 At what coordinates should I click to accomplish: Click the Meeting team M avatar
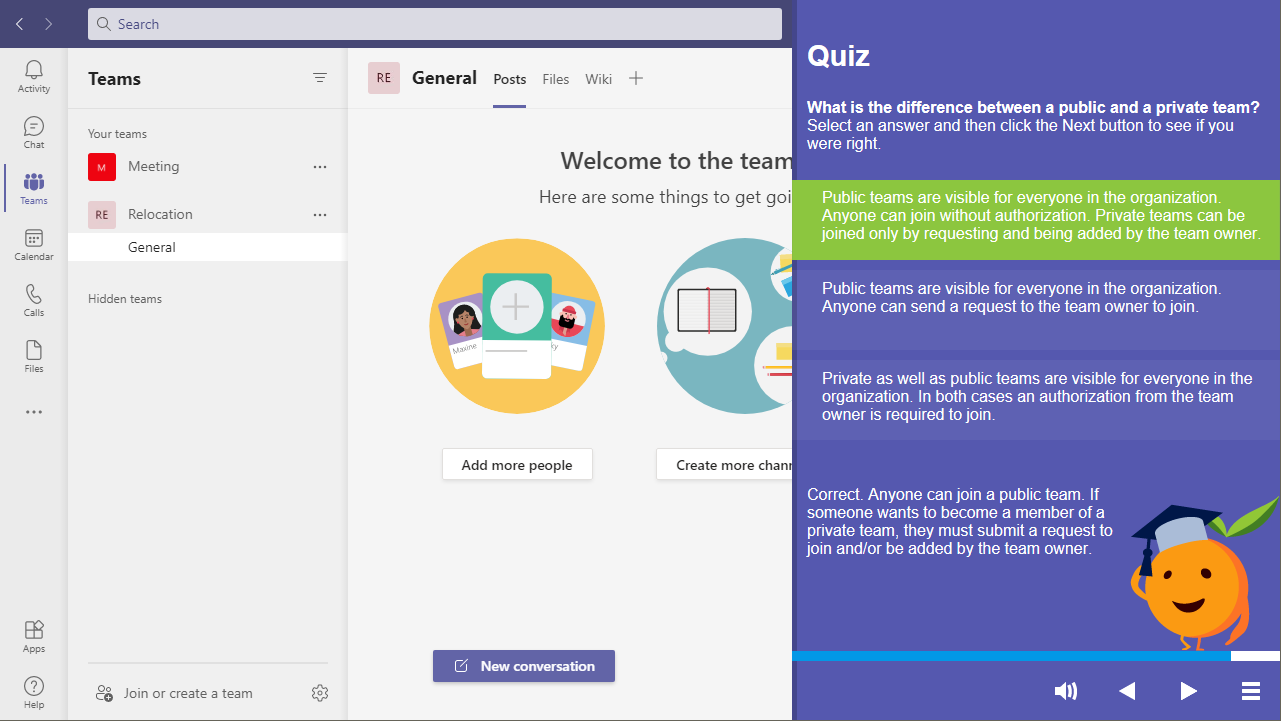[x=102, y=167]
